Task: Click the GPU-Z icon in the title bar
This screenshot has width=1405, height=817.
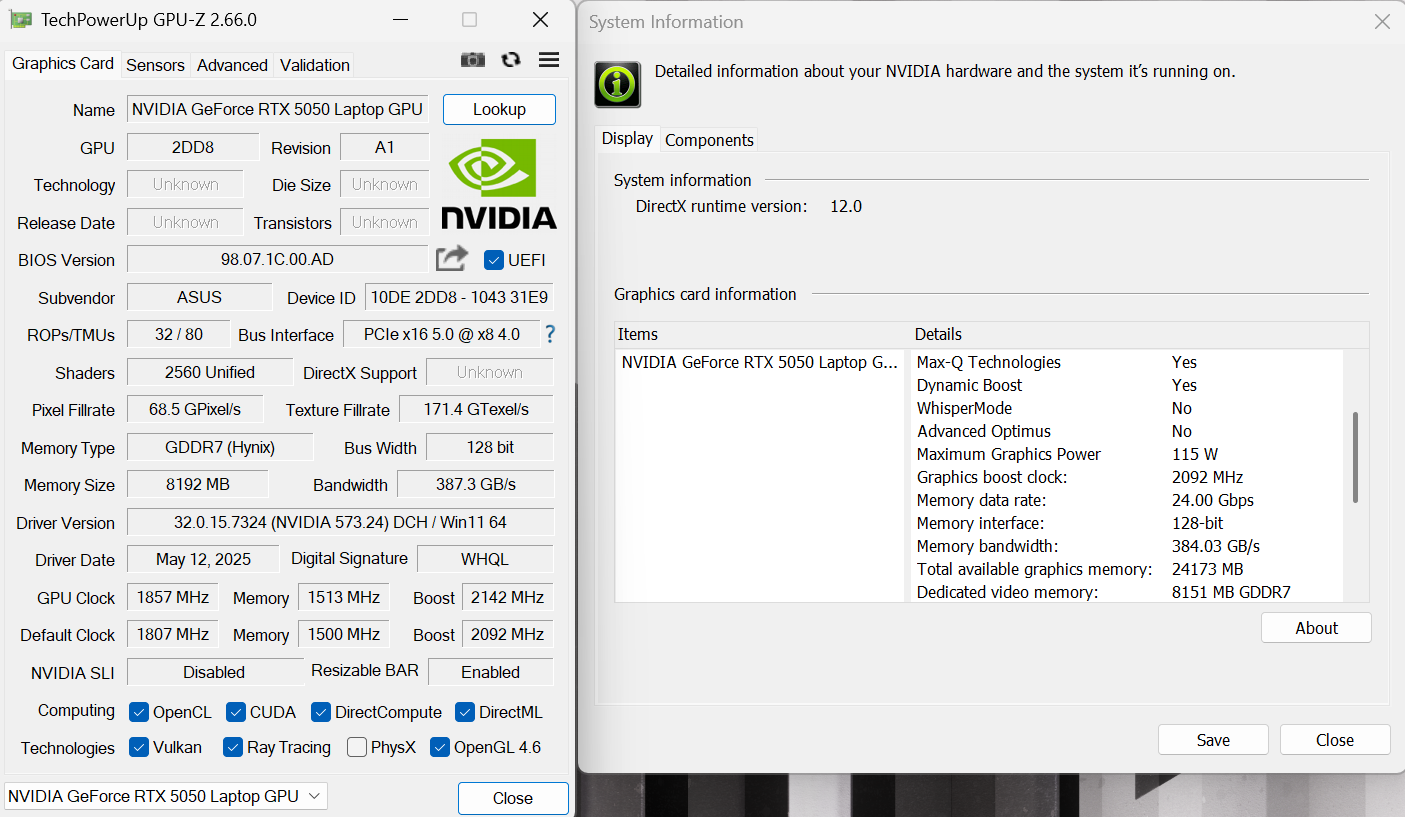Action: coord(22,18)
